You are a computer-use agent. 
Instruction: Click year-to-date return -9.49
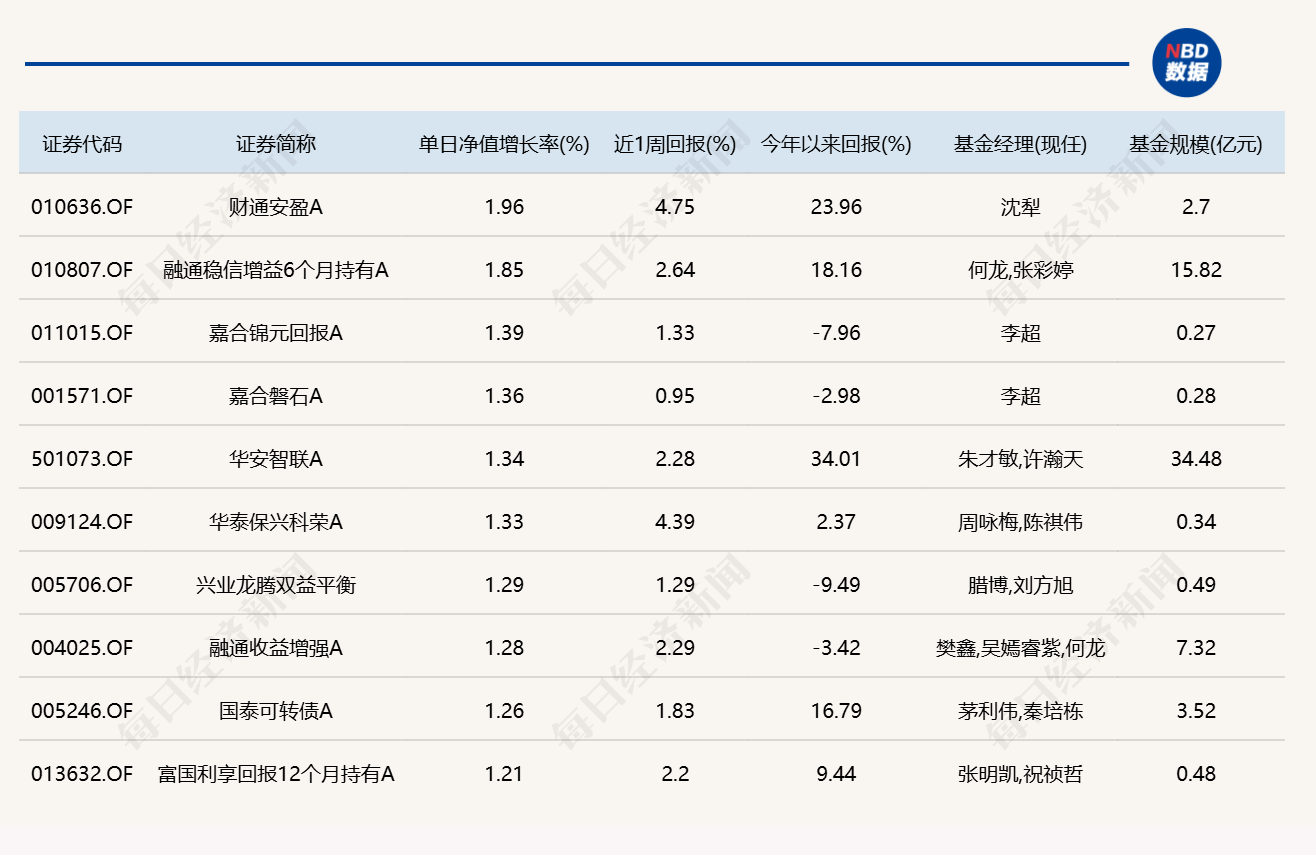[836, 585]
